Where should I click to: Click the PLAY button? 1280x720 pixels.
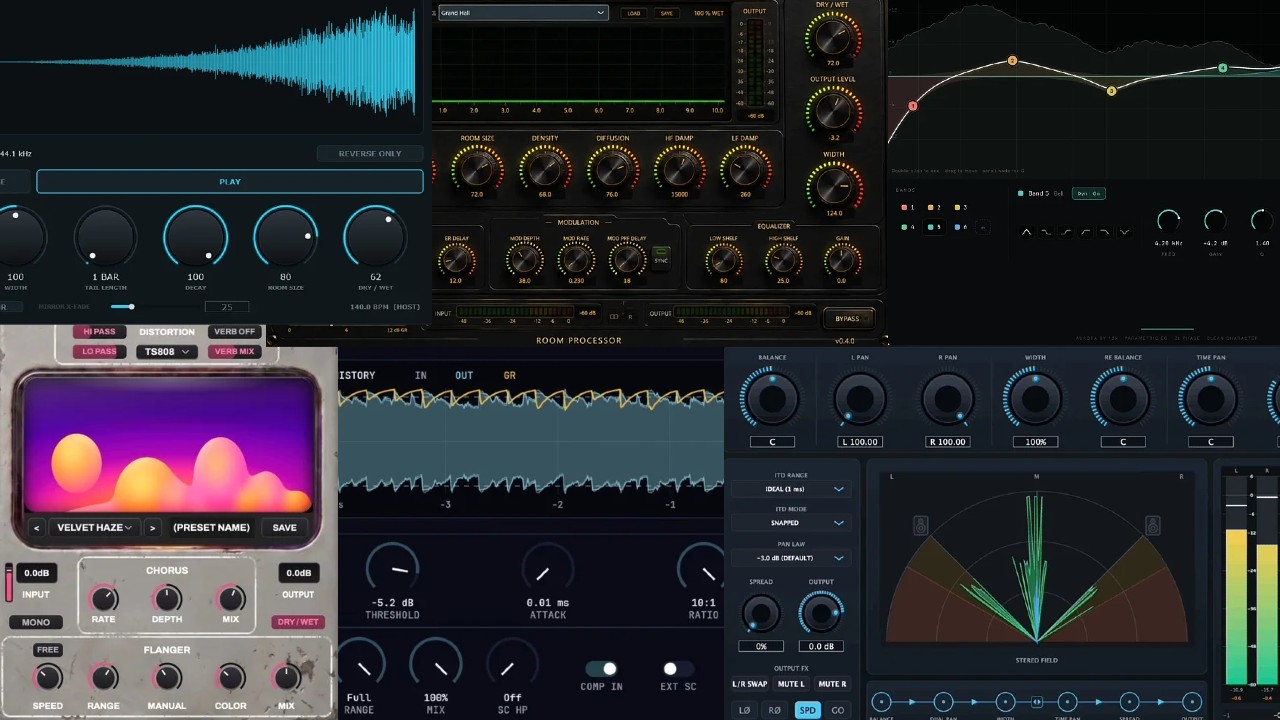230,182
